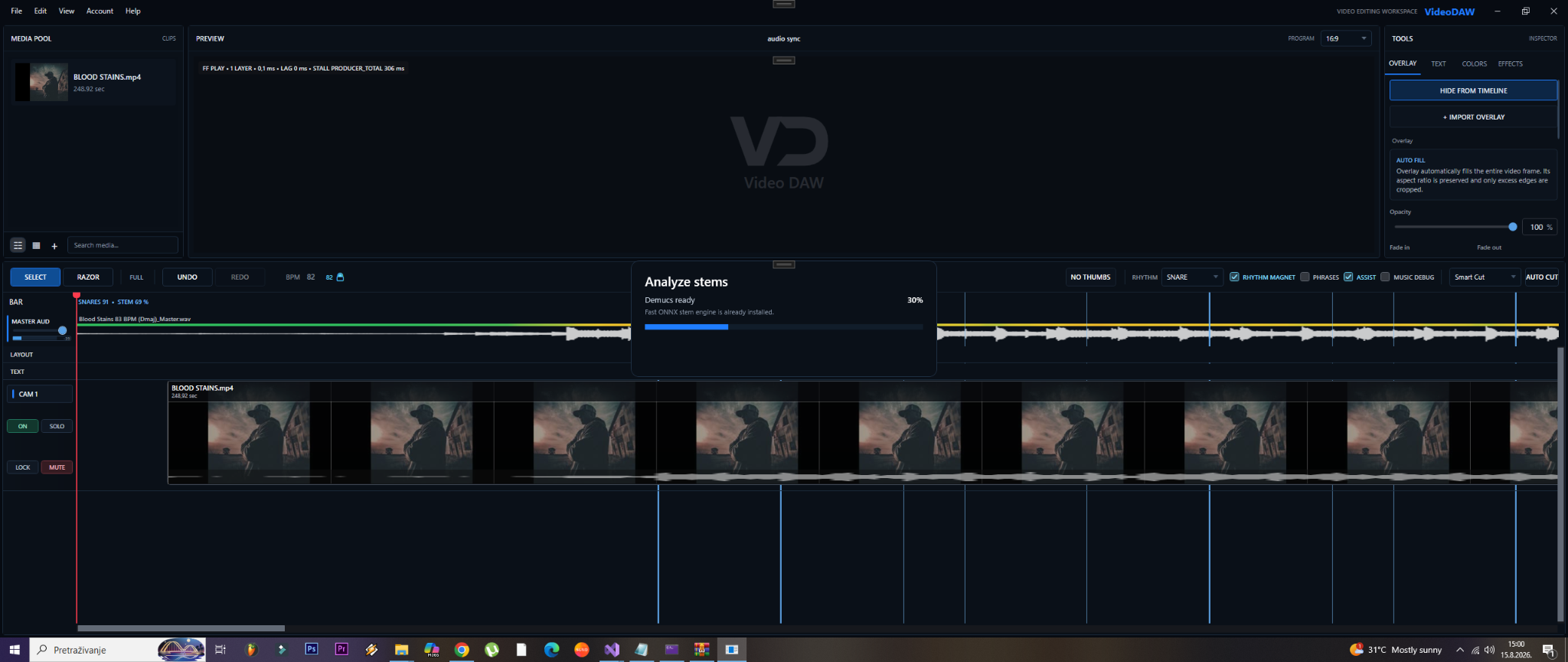Launch Google Chrome from the taskbar
1568x662 pixels.
462,649
